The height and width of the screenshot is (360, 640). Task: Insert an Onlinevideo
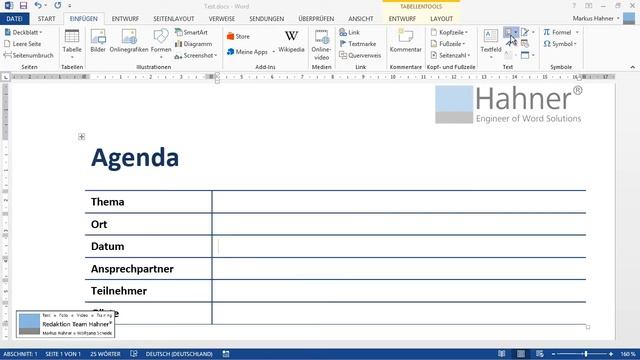pyautogui.click(x=321, y=44)
